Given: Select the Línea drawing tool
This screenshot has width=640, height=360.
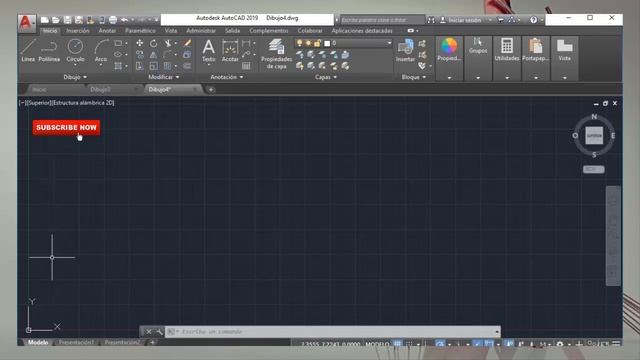Looking at the screenshot, I should [x=28, y=50].
